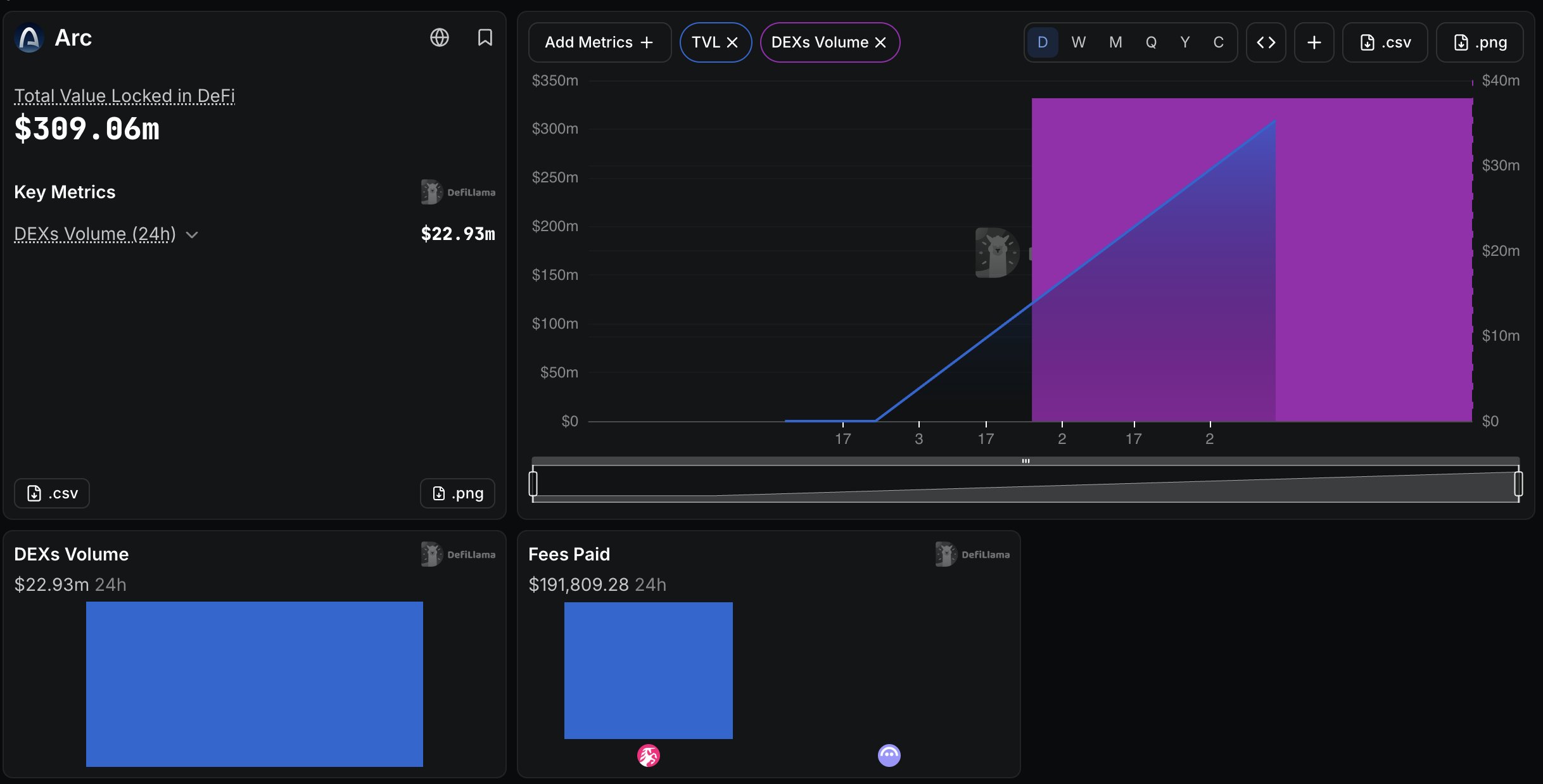The image size is (1543, 784).
Task: Click the range slider top grip bar
Action: tap(1025, 461)
